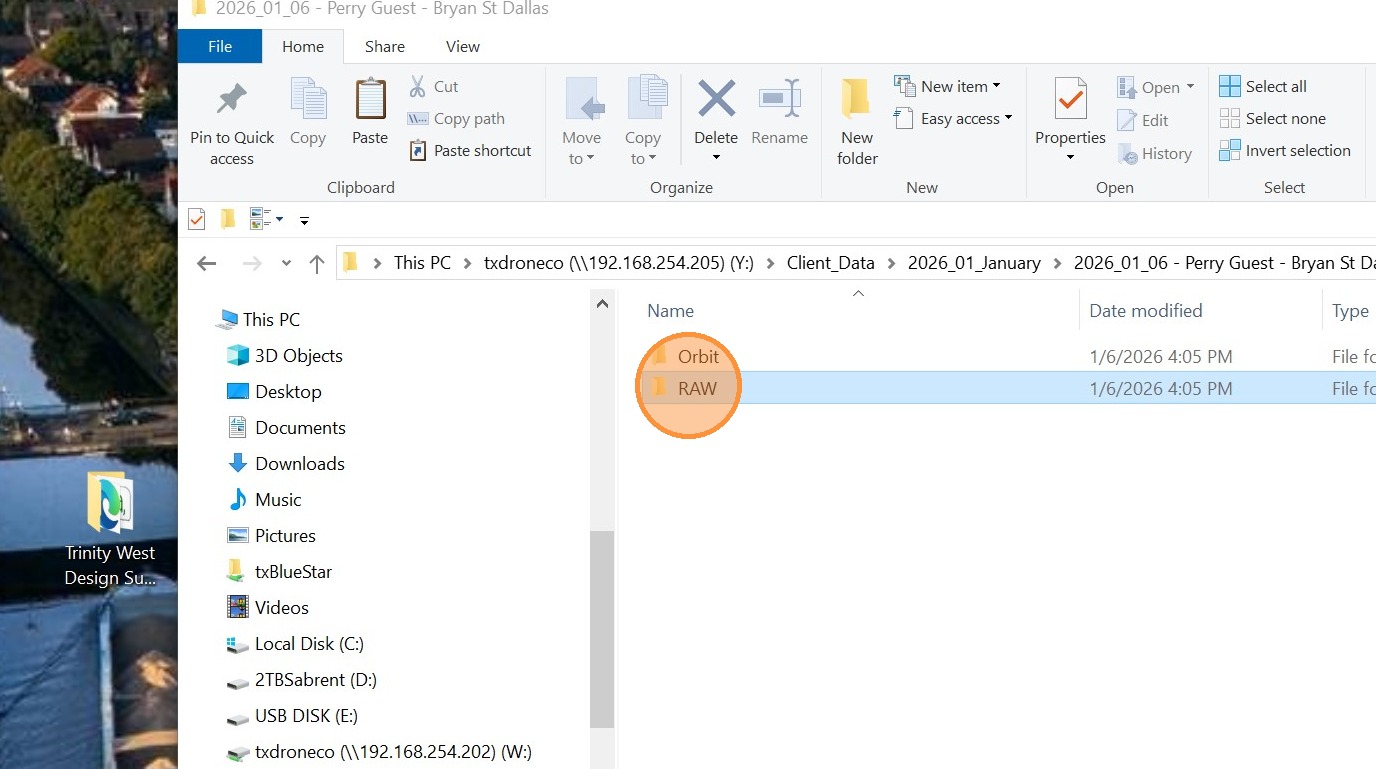The image size is (1376, 769).
Task: Go up one level with the Up arrow
Action: point(317,264)
